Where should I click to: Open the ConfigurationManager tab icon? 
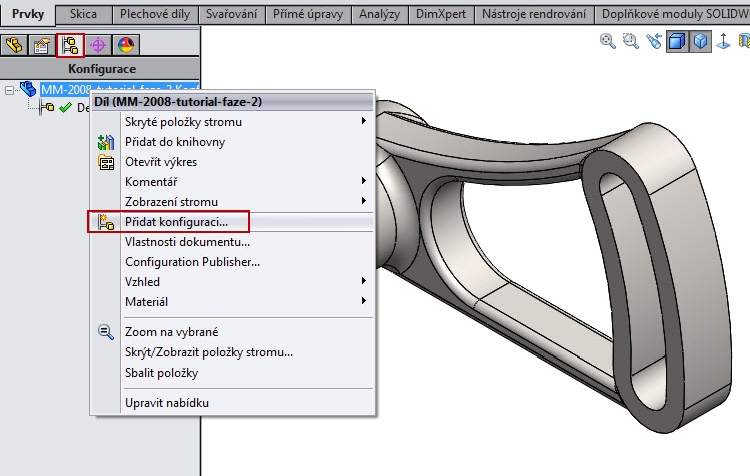70,45
